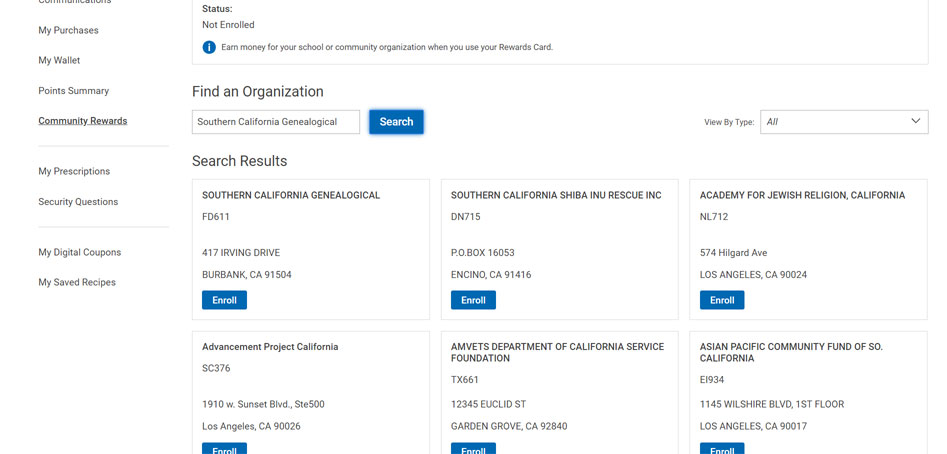947x454 pixels.
Task: Click ASIAN PACIFIC COMMUNITY FUND OF SO. CALIFORNIA title
Action: tap(791, 353)
